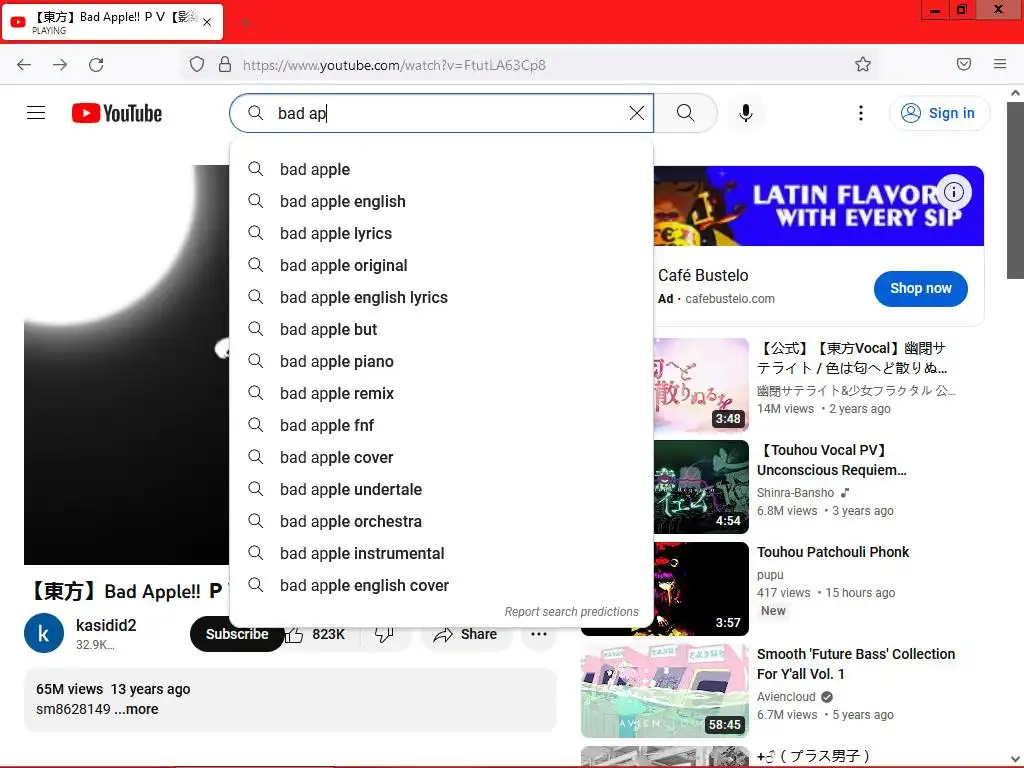
Task: Share the video
Action: click(x=465, y=634)
